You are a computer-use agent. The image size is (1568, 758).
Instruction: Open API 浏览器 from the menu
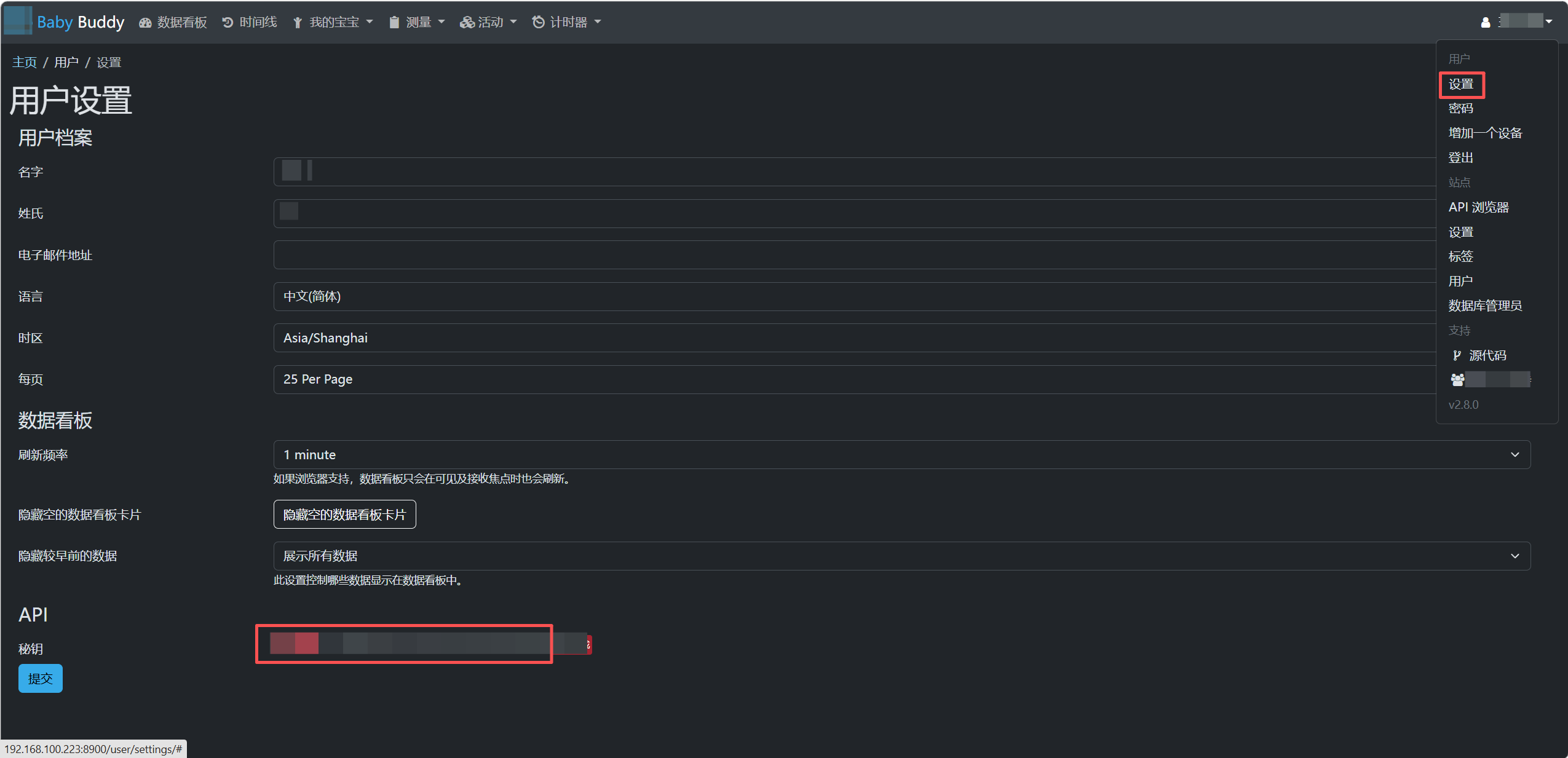tap(1478, 207)
